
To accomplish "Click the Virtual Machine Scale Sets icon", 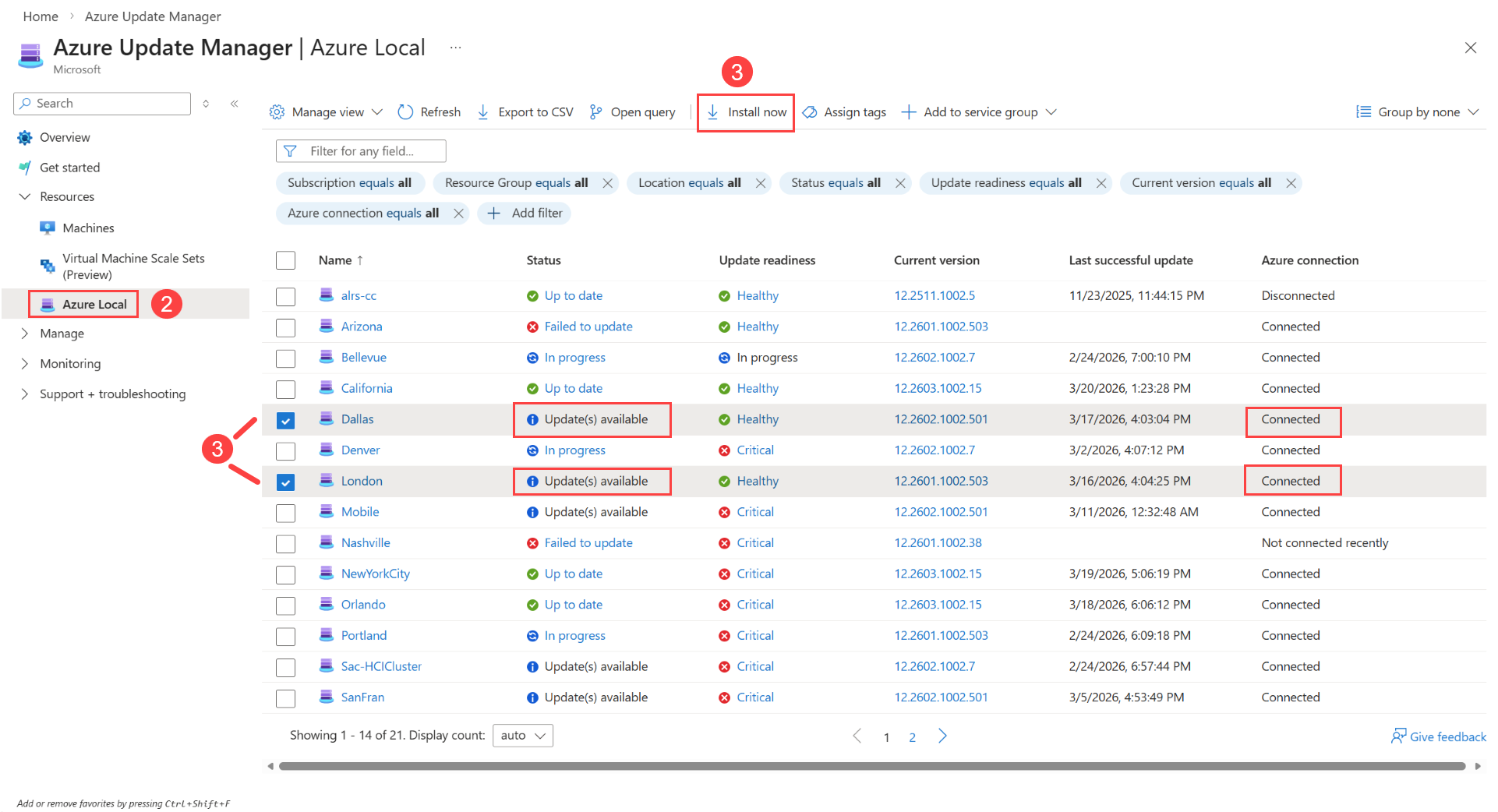I will click(x=48, y=267).
